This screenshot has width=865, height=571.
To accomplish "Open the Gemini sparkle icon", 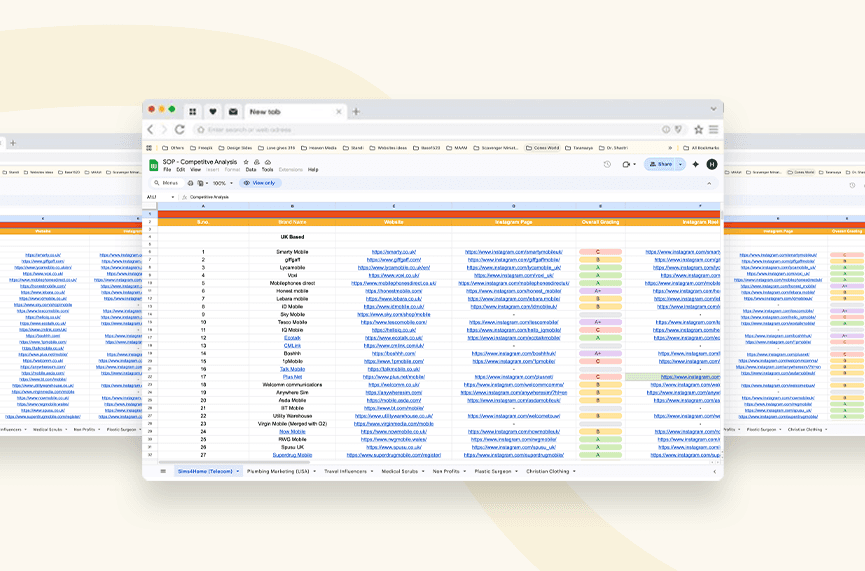I will pyautogui.click(x=696, y=164).
